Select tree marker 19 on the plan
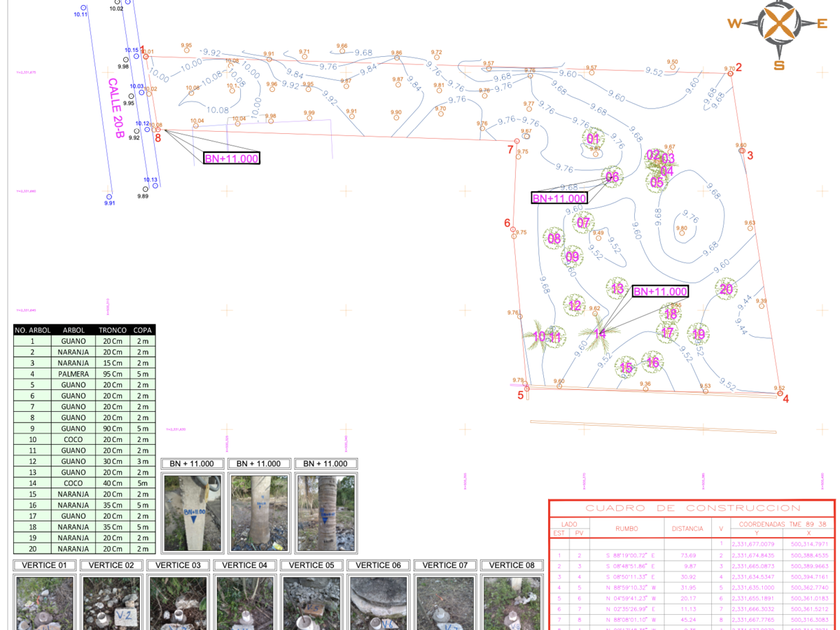Image resolution: width=840 pixels, height=630 pixels. [x=699, y=335]
